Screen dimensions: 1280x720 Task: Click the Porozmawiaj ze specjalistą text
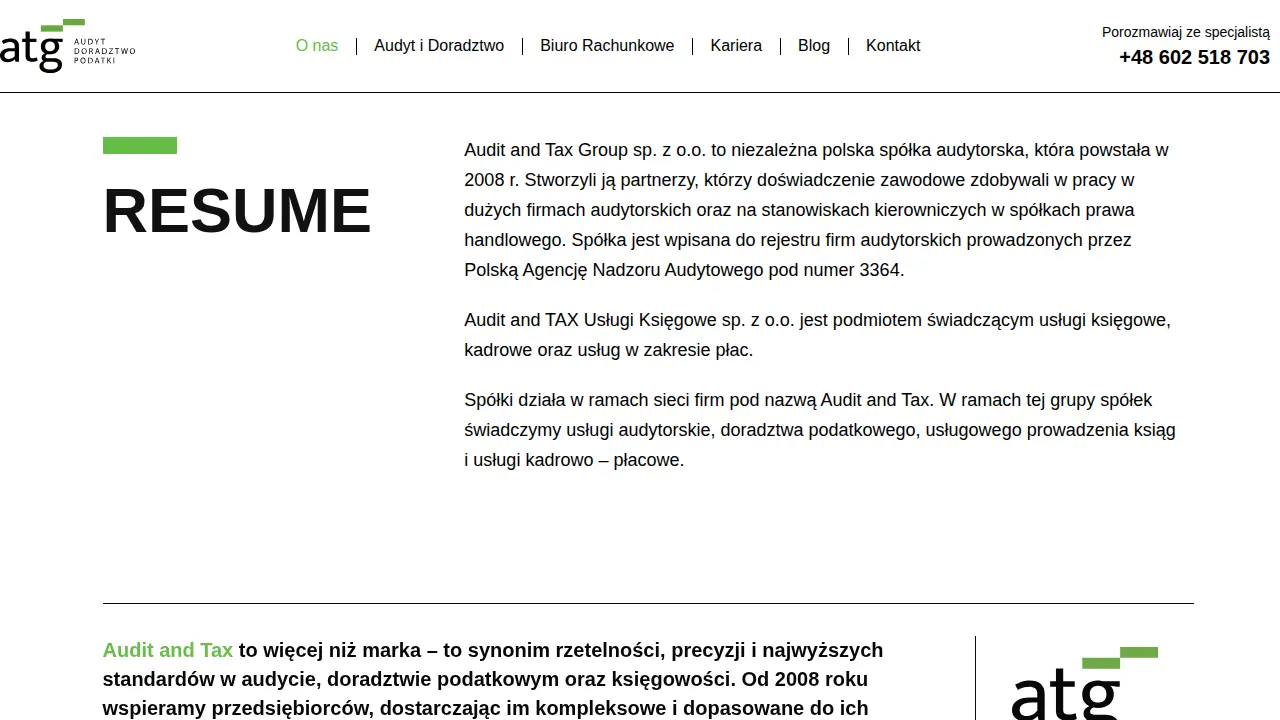click(1186, 32)
